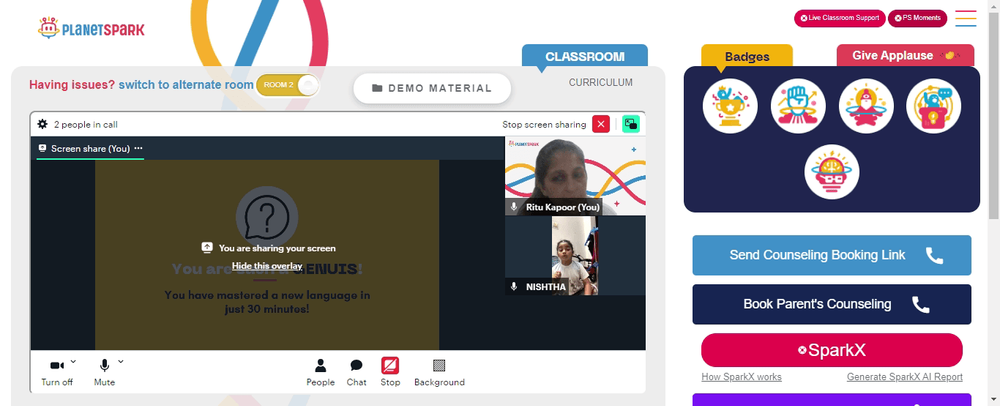Click Send Counseling Booking Link
1000x406 pixels.
[x=832, y=255]
